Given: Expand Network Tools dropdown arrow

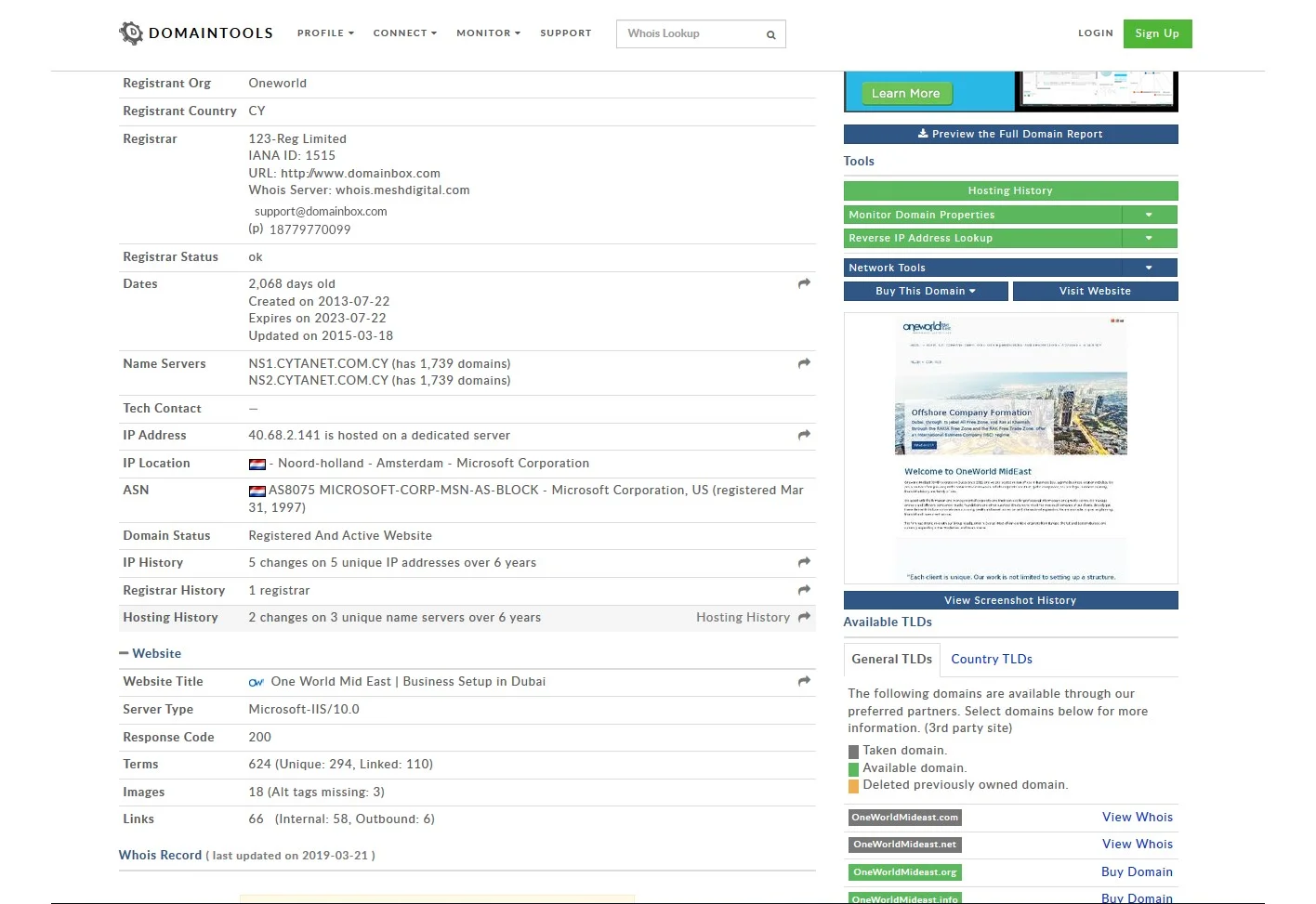Looking at the screenshot, I should pos(1149,268).
